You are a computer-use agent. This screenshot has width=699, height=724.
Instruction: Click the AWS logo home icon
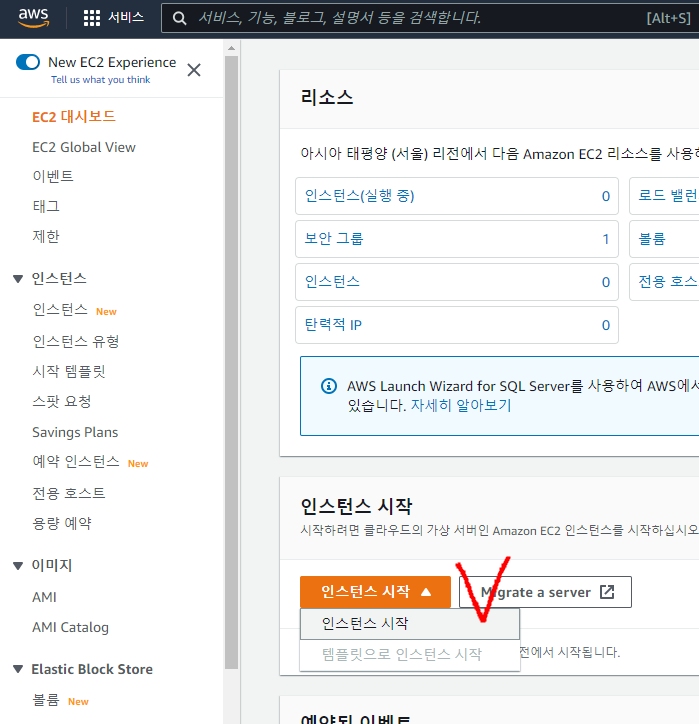point(33,18)
